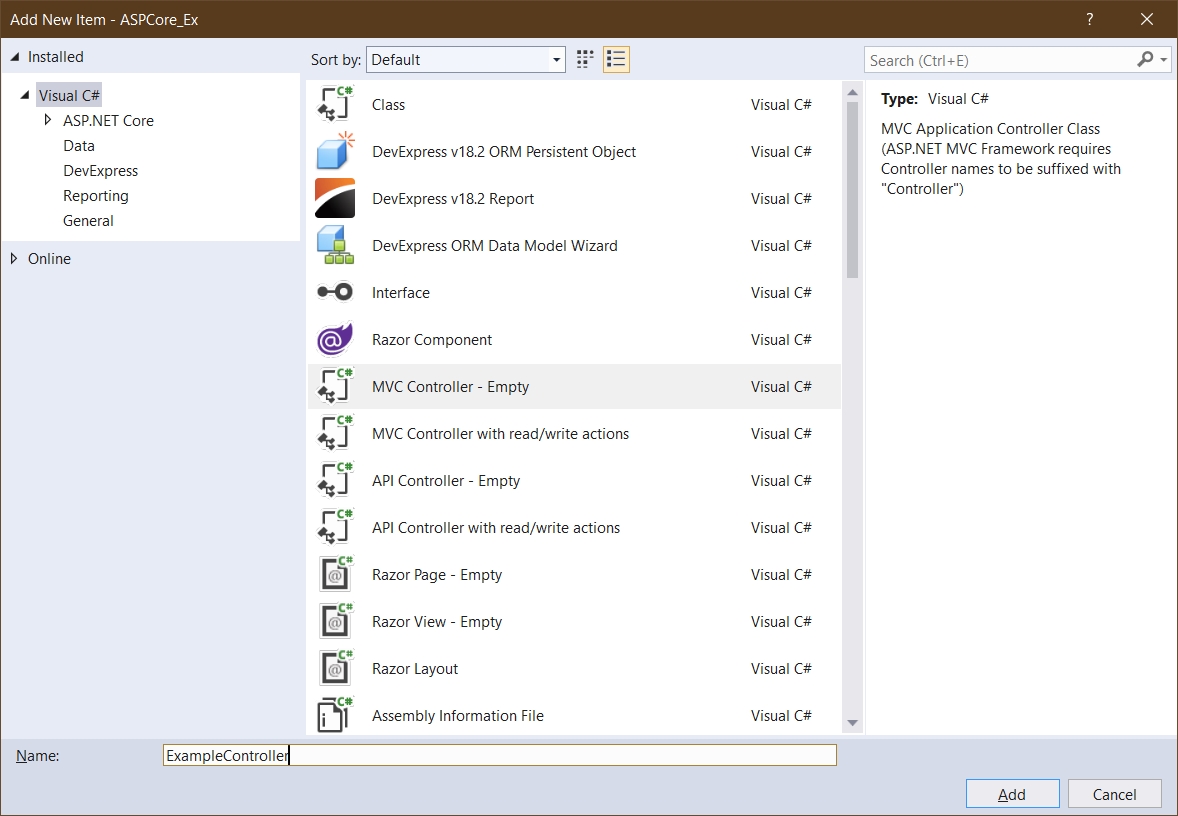Click the MVC Controller read/write actions icon
Image resolution: width=1178 pixels, height=816 pixels.
point(334,434)
